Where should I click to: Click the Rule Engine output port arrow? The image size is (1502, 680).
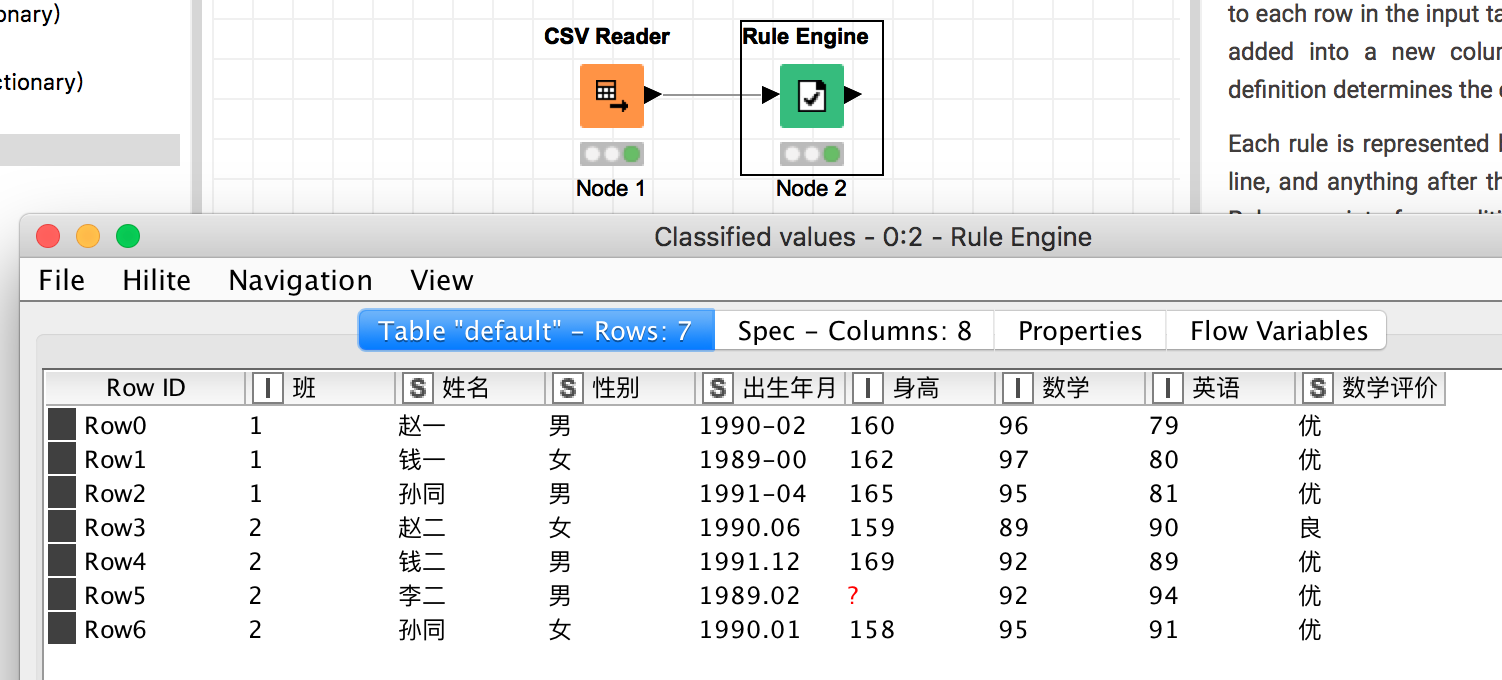tap(853, 95)
